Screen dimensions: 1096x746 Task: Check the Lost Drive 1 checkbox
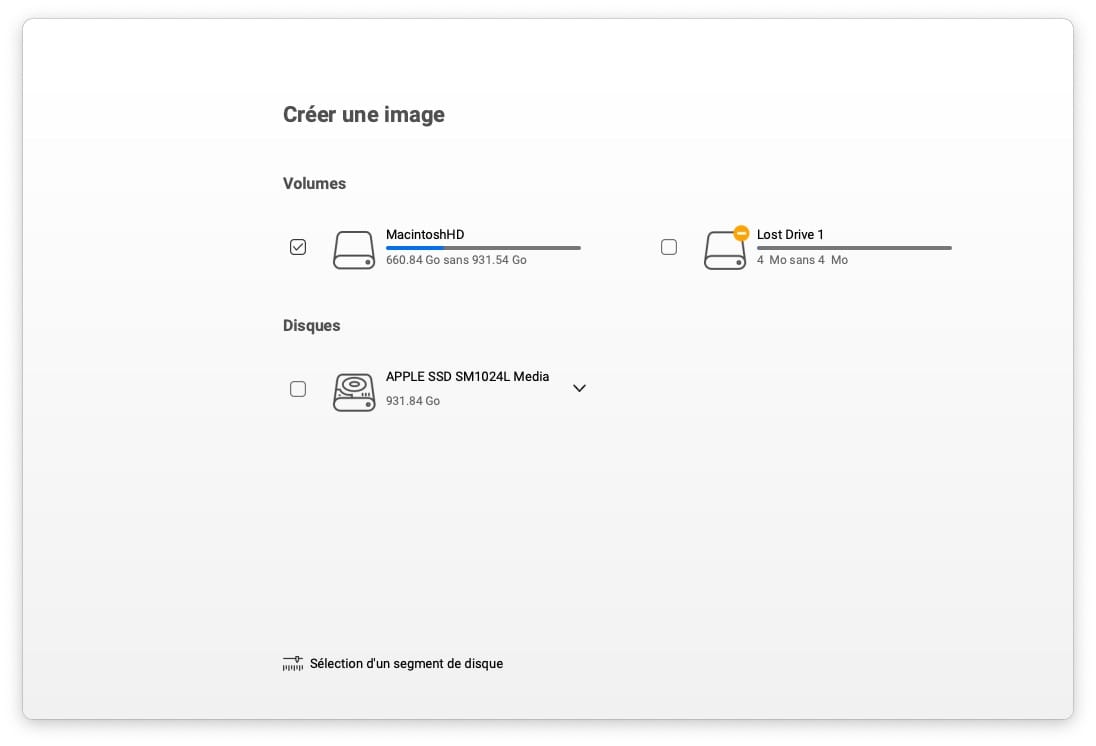coord(669,247)
